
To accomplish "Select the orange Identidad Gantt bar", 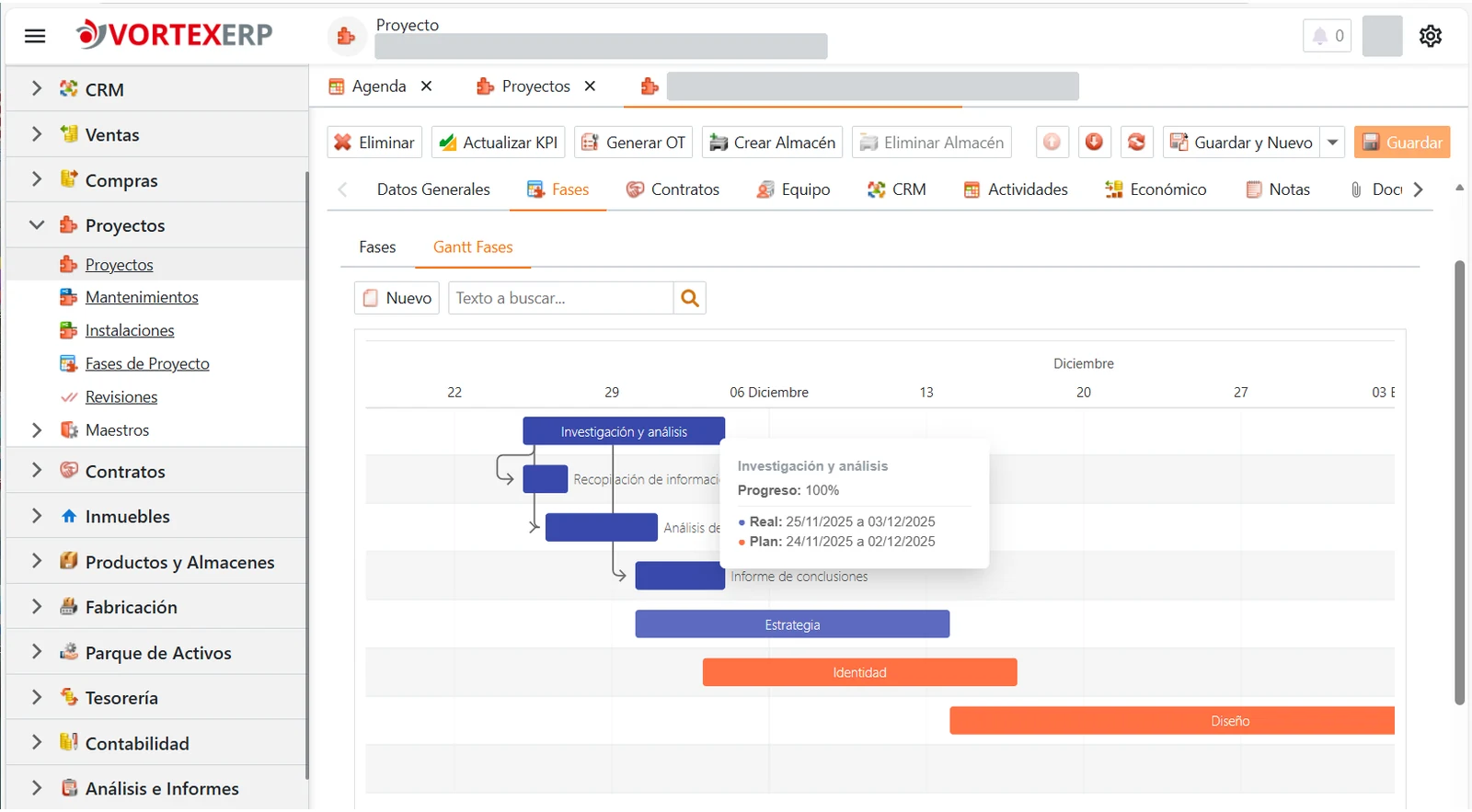I will pos(860,672).
